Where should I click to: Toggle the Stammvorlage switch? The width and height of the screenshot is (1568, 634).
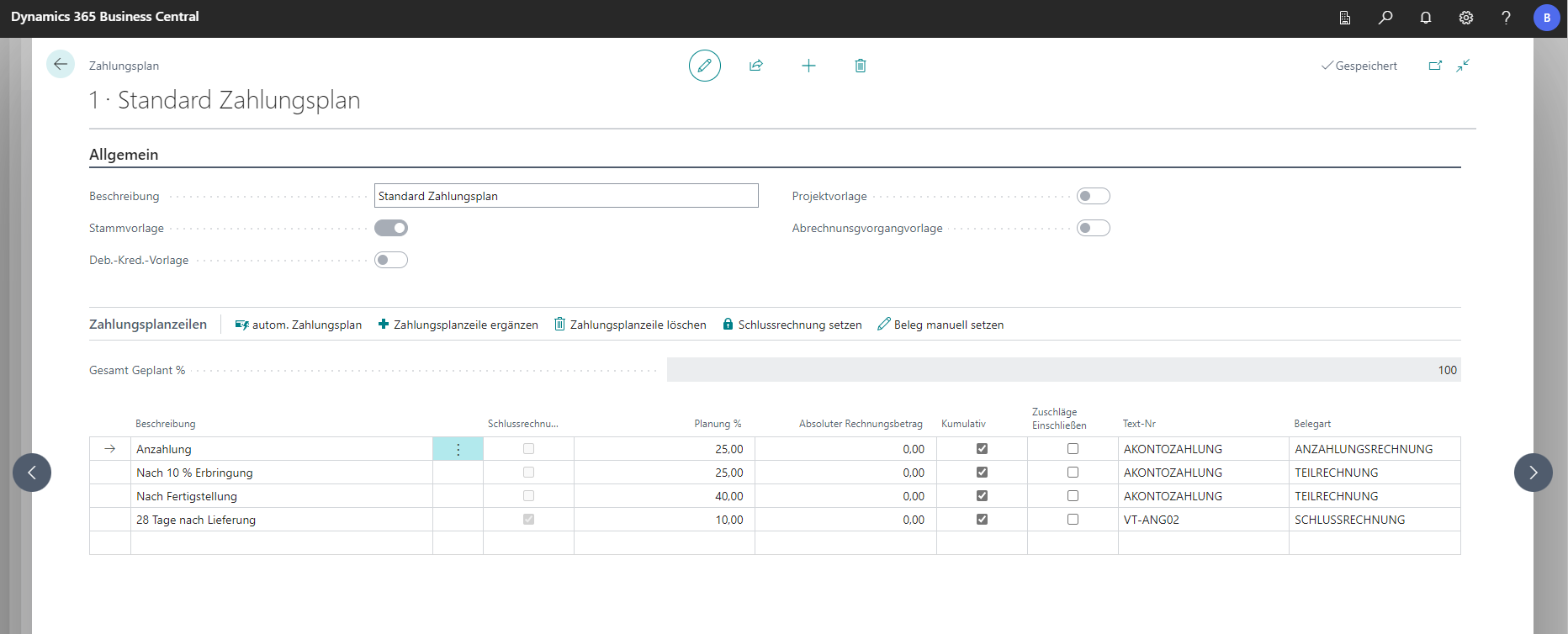click(391, 228)
